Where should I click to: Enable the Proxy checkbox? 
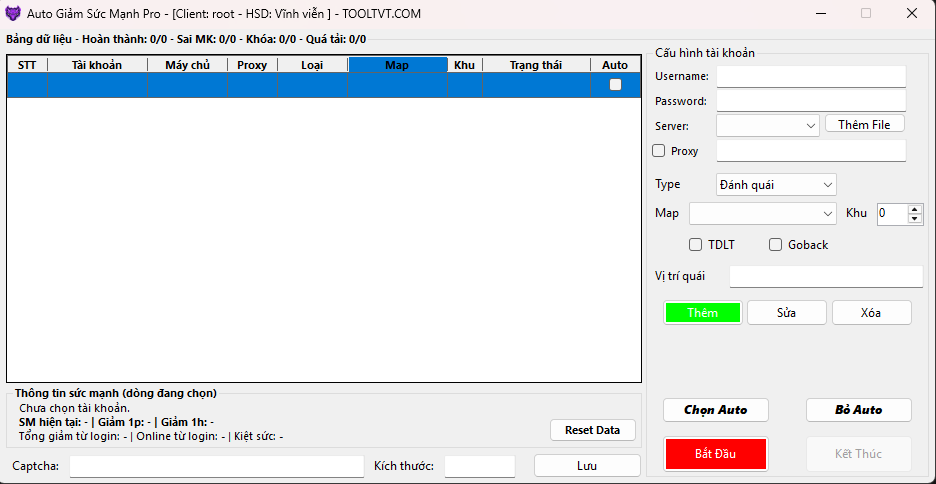[659, 151]
